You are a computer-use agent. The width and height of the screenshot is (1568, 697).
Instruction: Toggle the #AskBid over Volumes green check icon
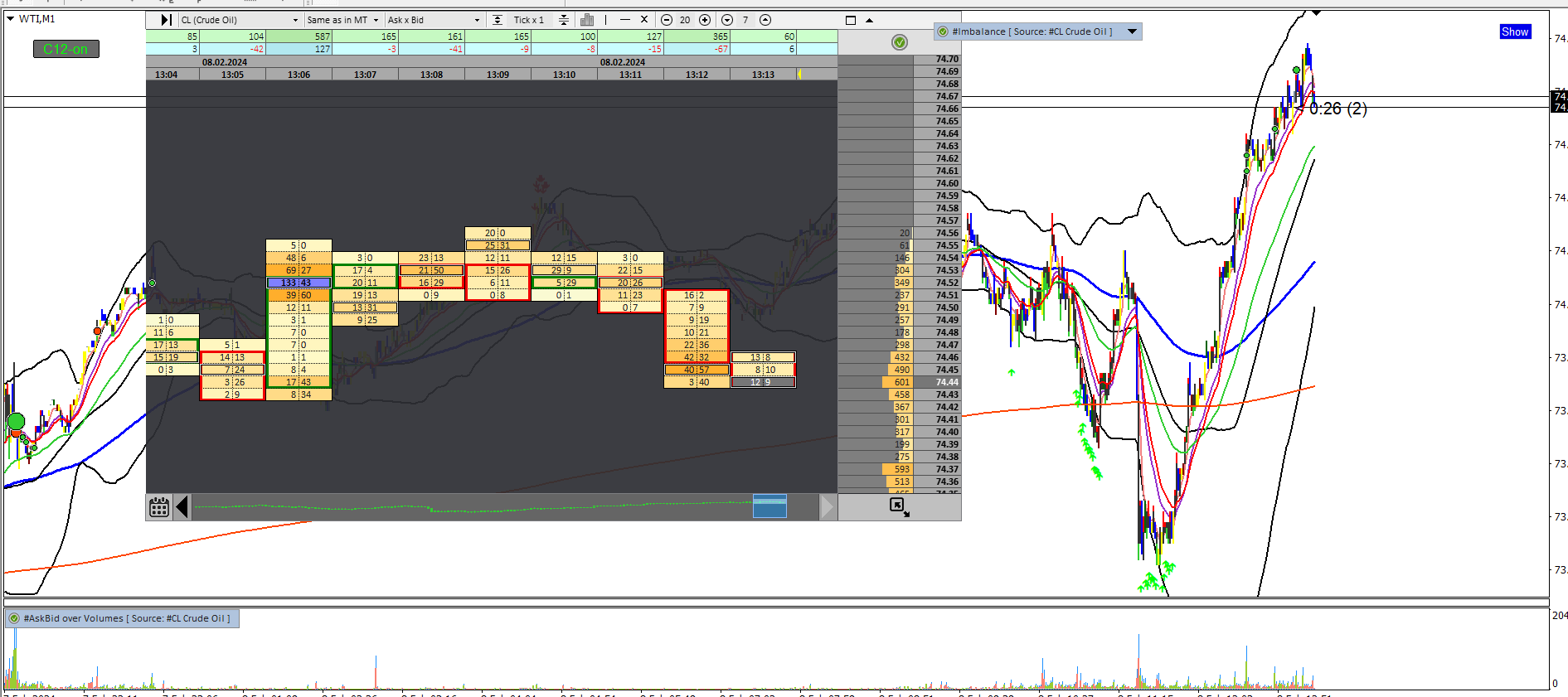click(14, 618)
